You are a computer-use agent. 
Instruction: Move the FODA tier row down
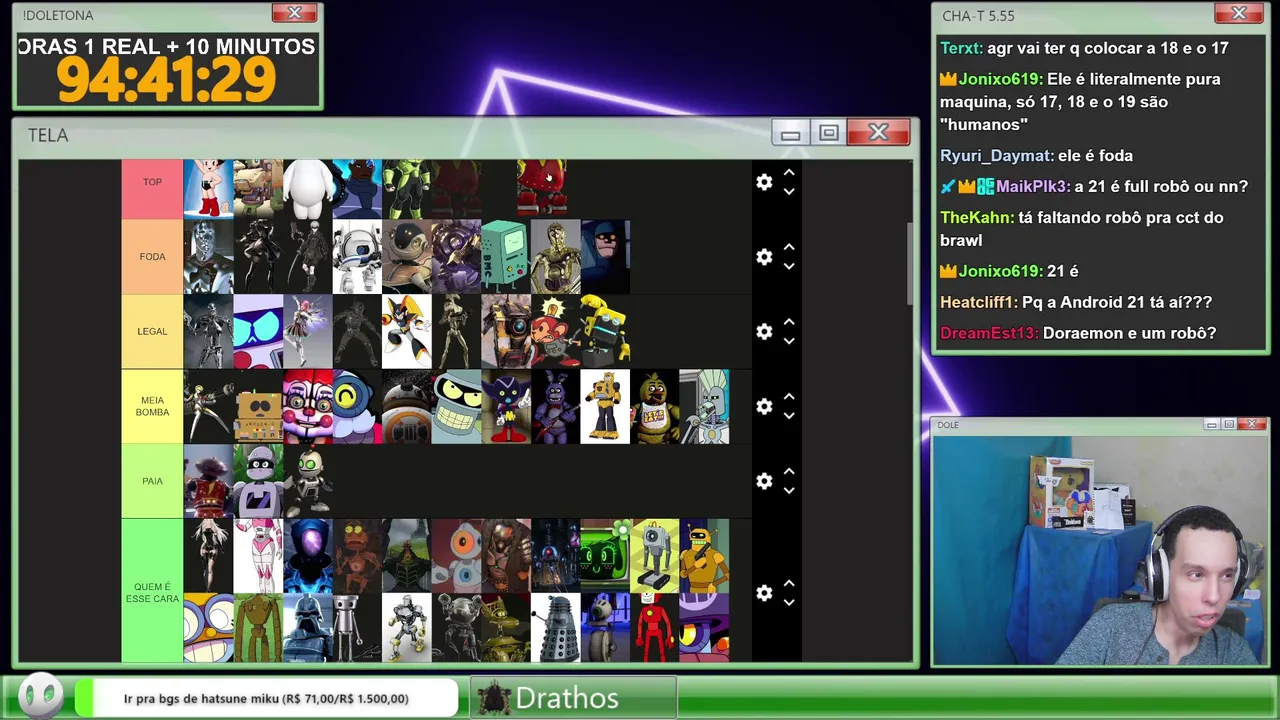coord(789,266)
